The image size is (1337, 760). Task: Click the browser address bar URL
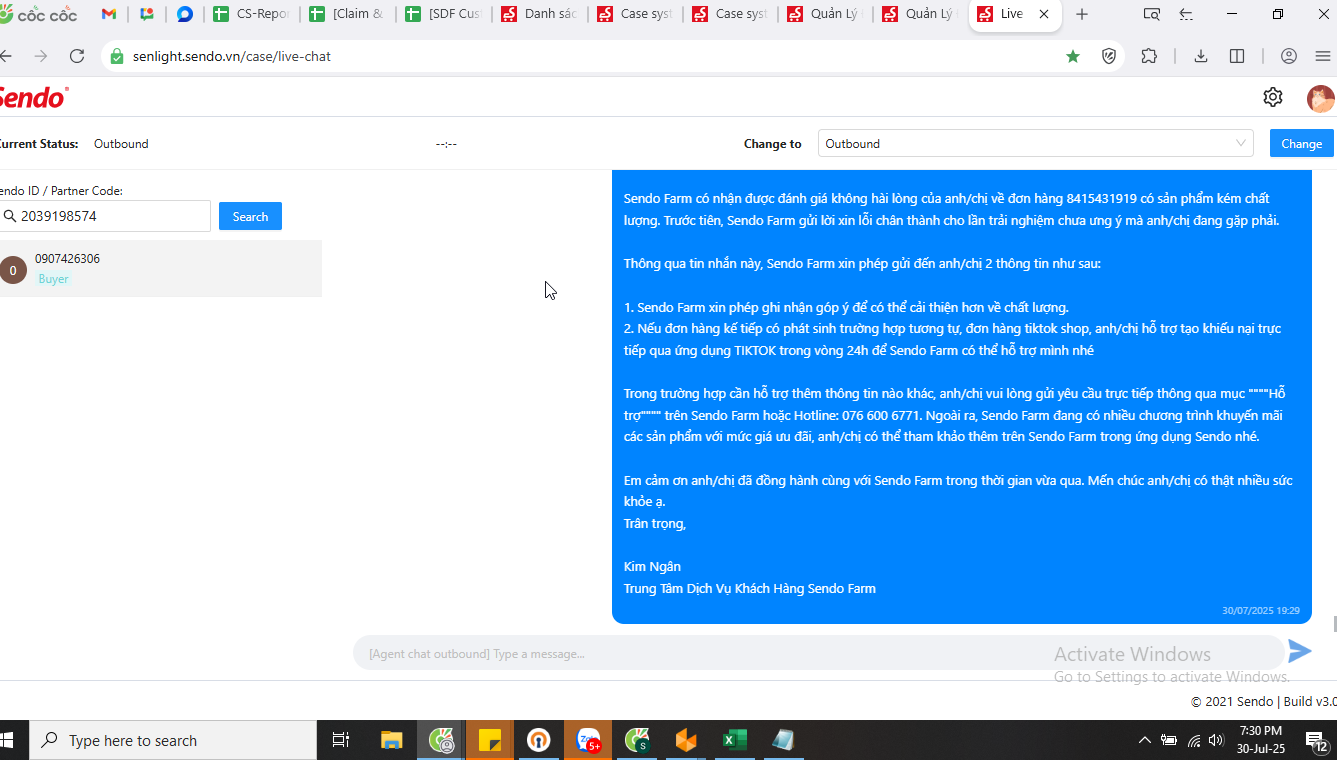pyautogui.click(x=232, y=56)
